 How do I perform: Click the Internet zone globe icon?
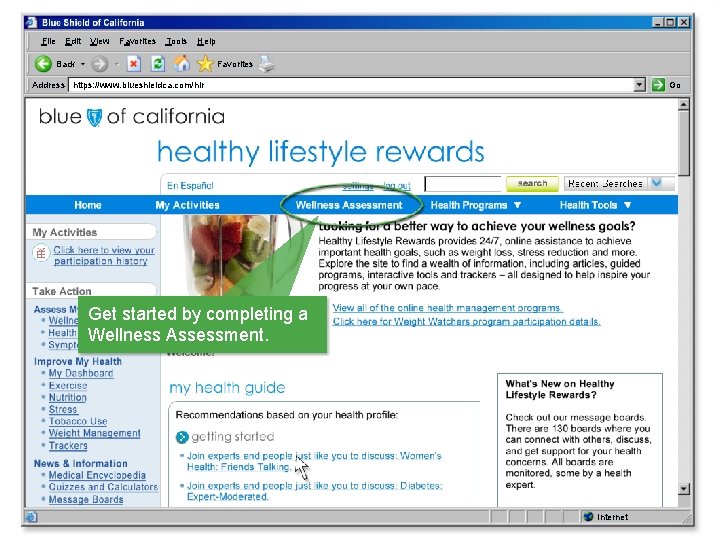click(588, 517)
